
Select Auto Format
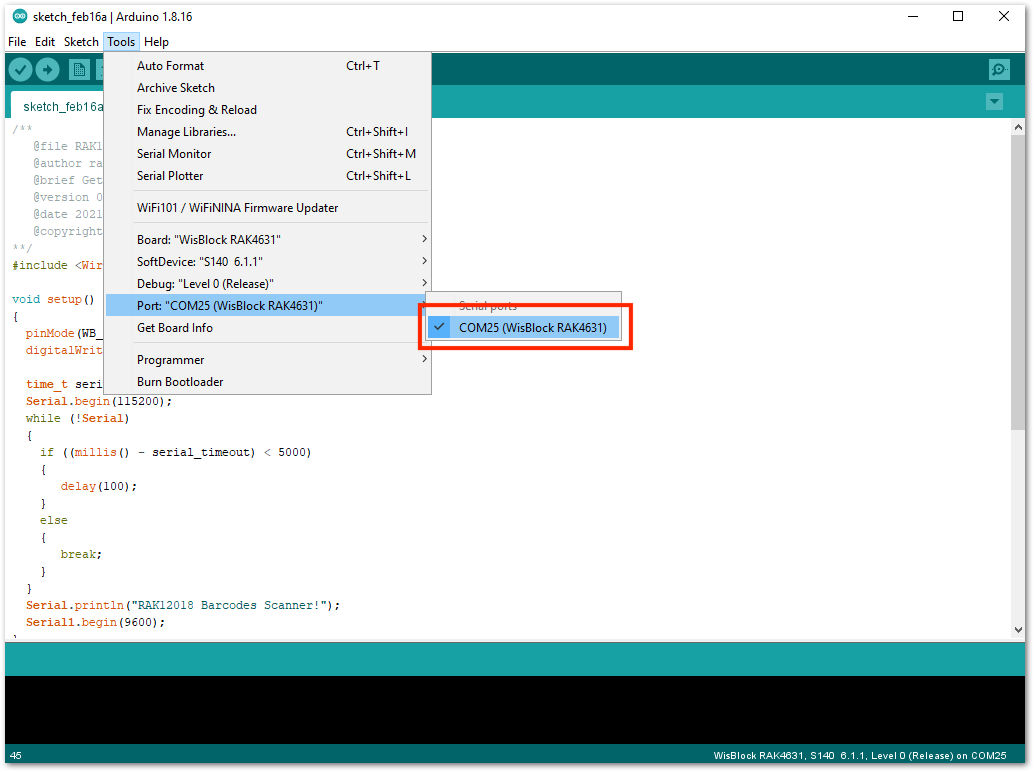(268, 66)
